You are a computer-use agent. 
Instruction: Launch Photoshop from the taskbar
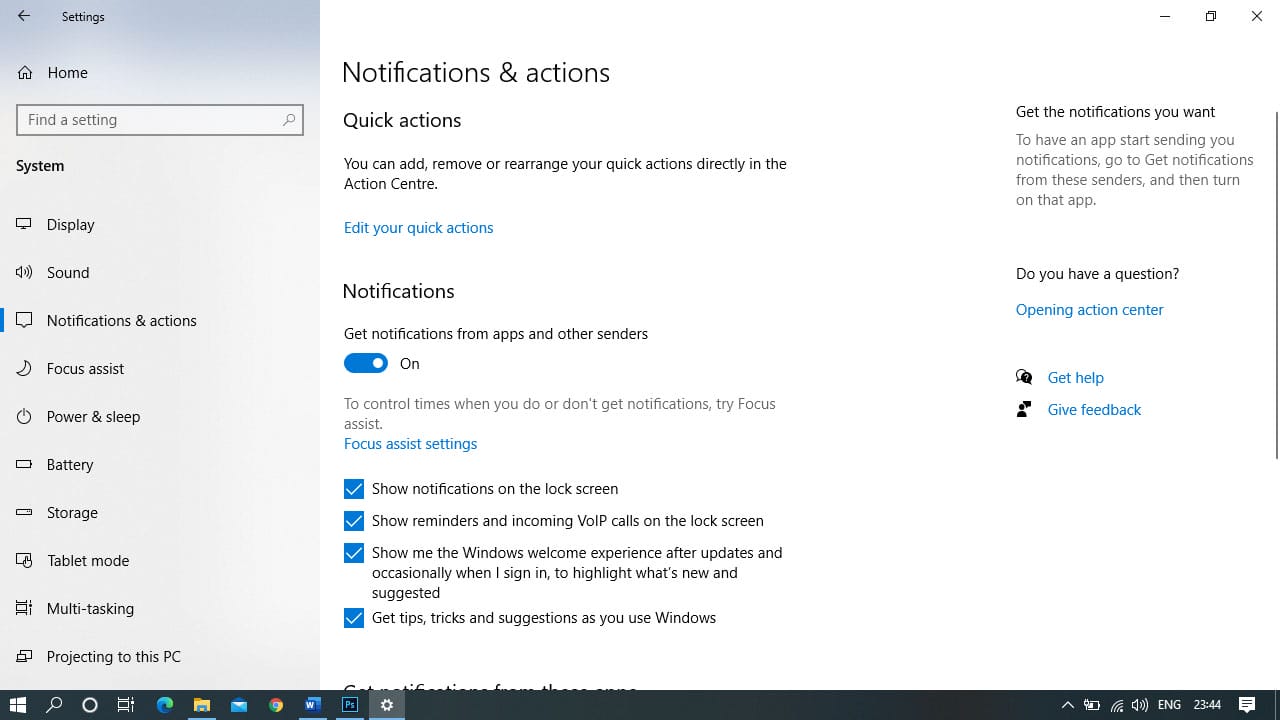click(350, 705)
